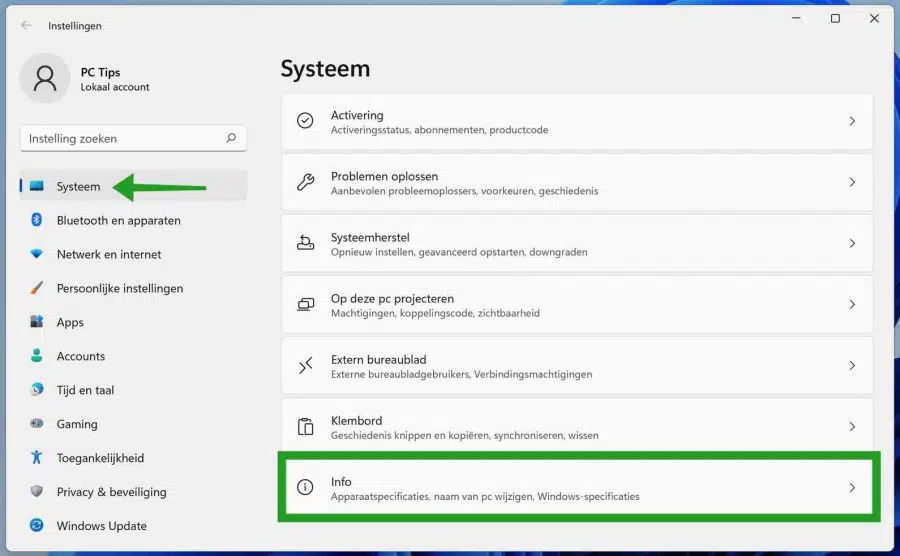900x556 pixels.
Task: Click the Info circle icon
Action: point(305,487)
